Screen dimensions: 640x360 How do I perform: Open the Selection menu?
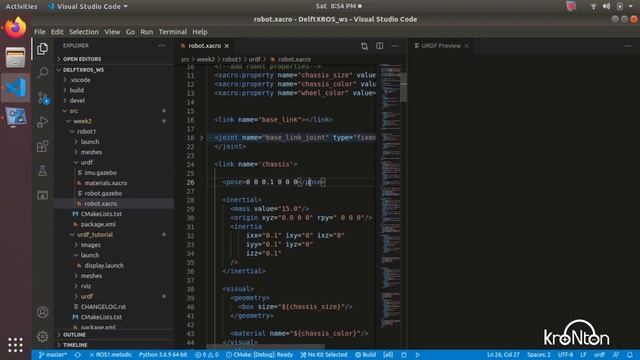point(84,32)
